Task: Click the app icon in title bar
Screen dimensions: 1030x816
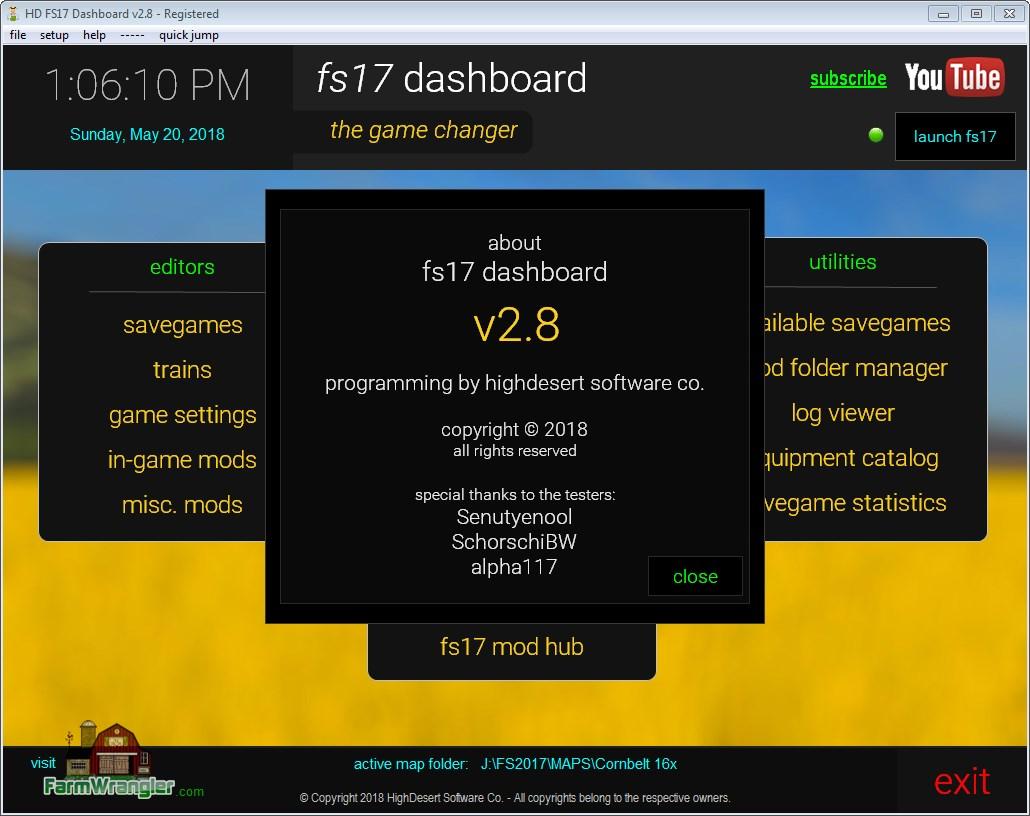Action: [12, 13]
